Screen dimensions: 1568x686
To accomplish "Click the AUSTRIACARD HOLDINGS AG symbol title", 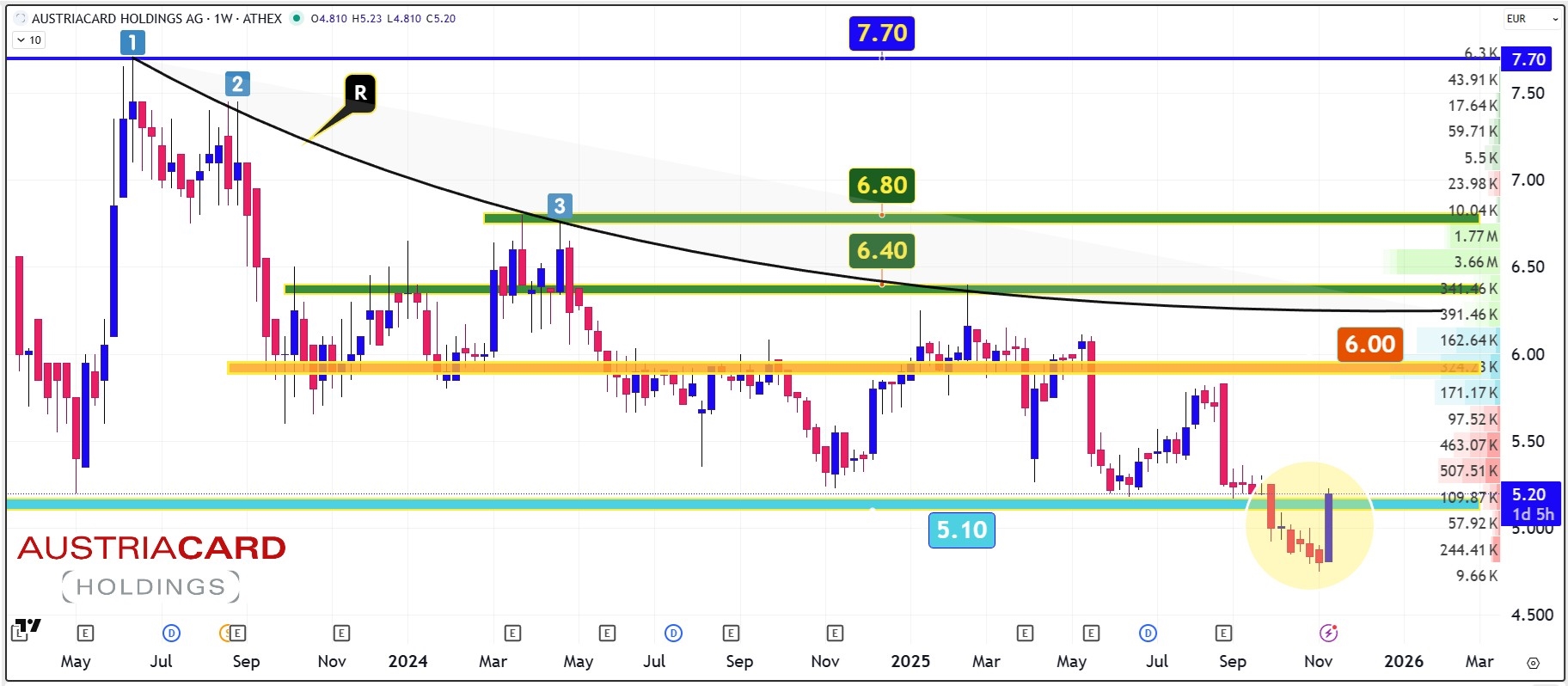I will tap(156, 18).
